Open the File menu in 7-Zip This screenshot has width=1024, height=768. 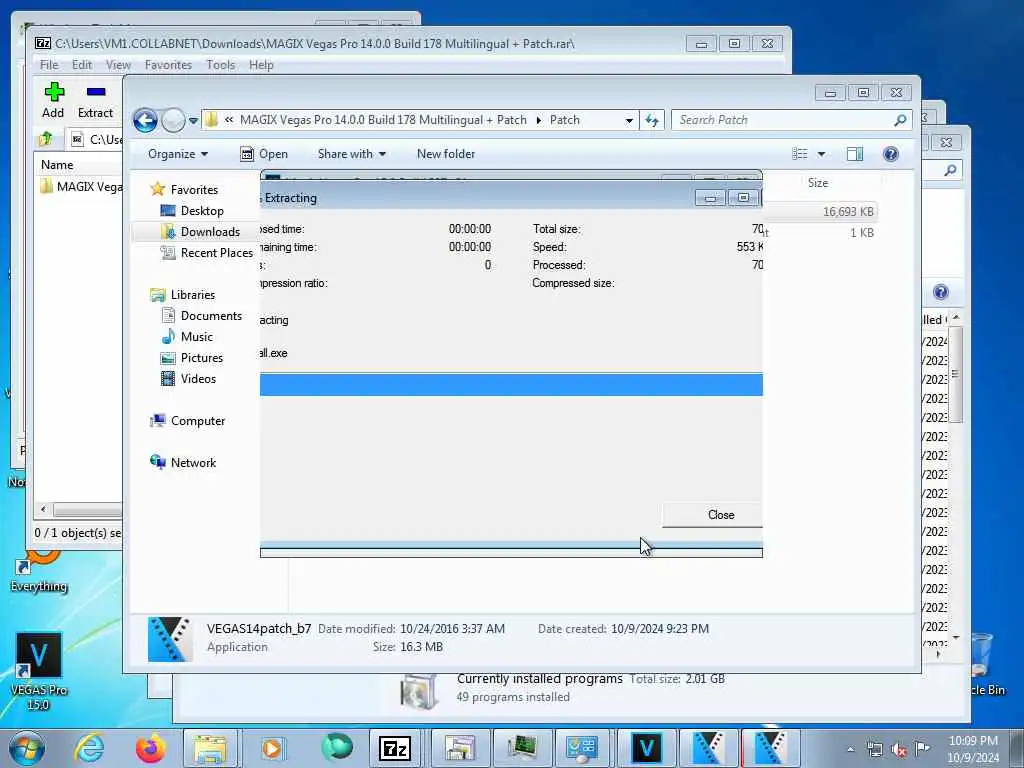[x=49, y=65]
